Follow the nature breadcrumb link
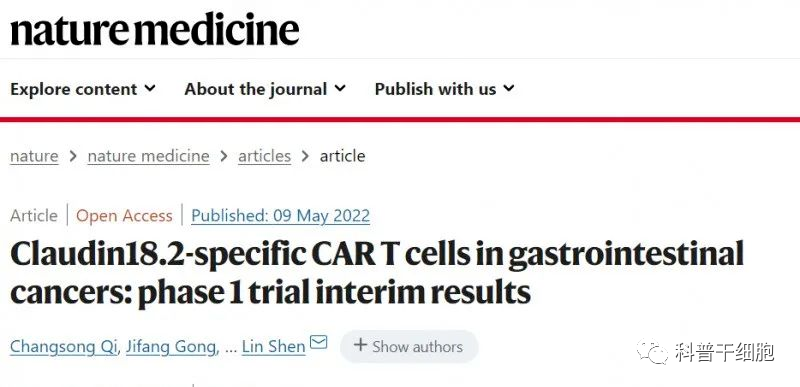 (x=34, y=156)
